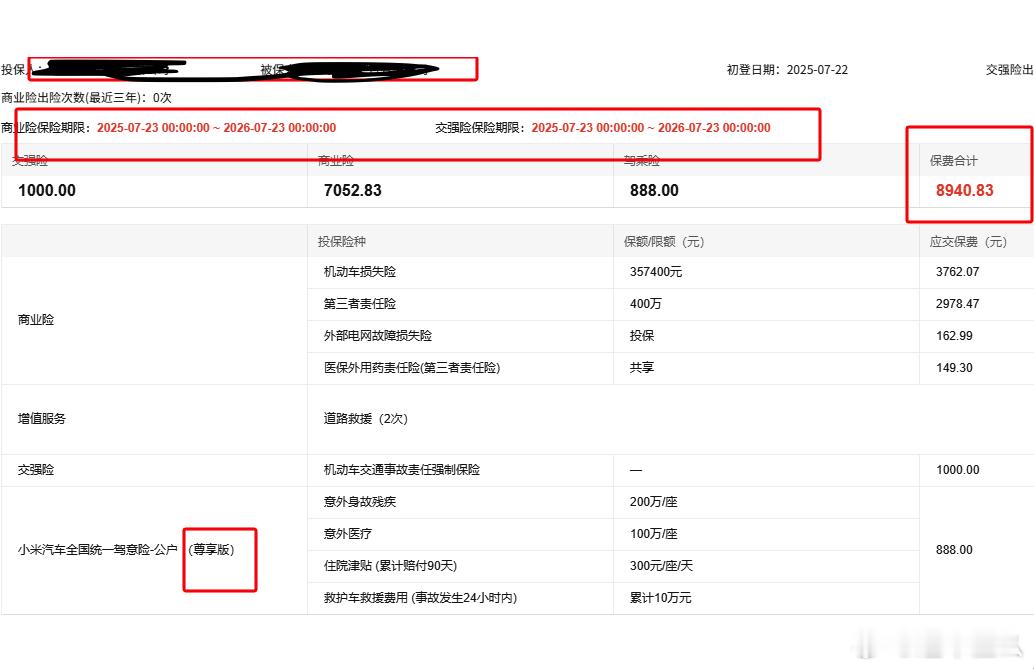Viewport: 1034px width, 669px height.
Task: Click the 交强险 category cell in table
Action: coord(36,470)
